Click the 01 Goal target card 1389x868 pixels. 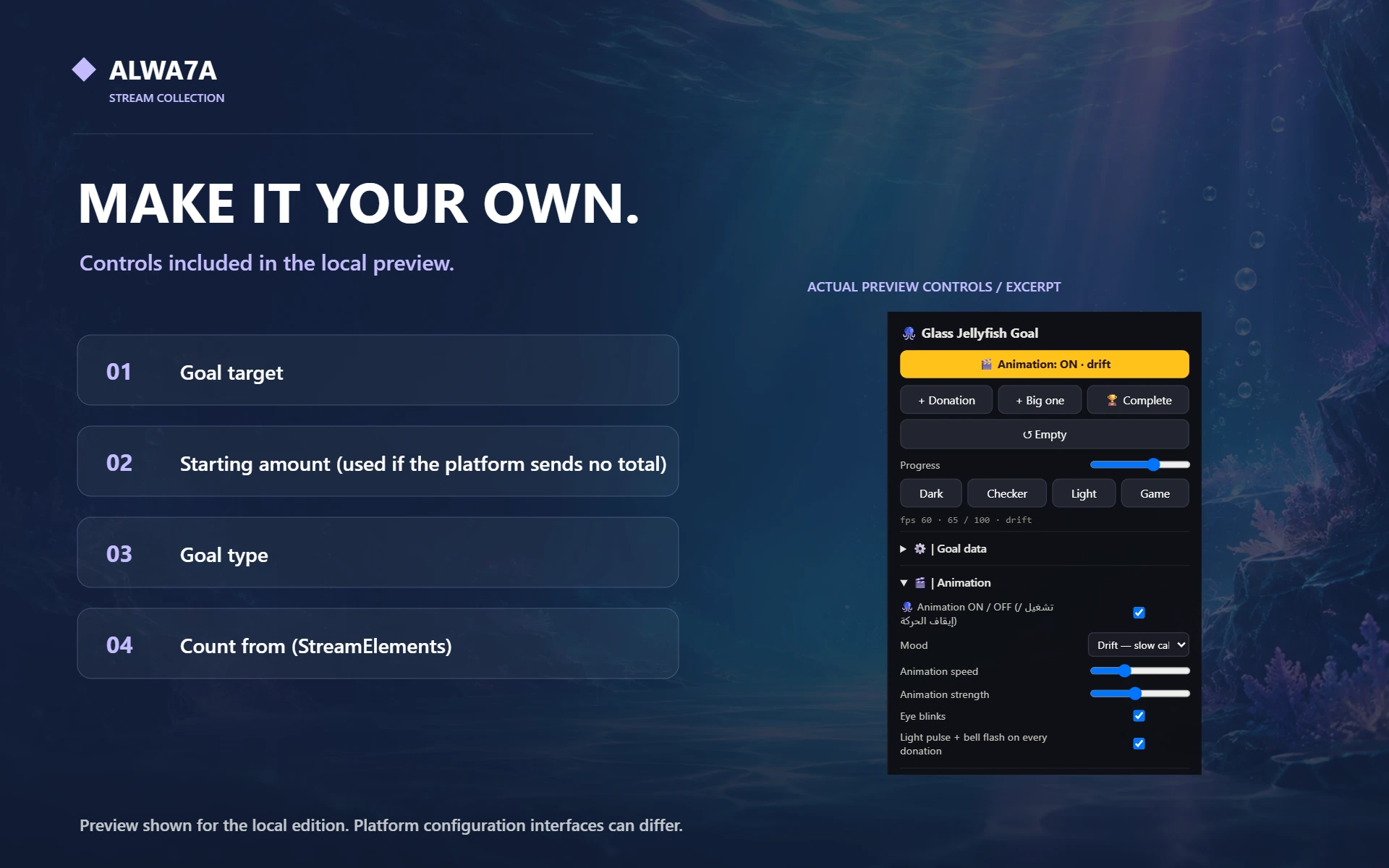[378, 370]
